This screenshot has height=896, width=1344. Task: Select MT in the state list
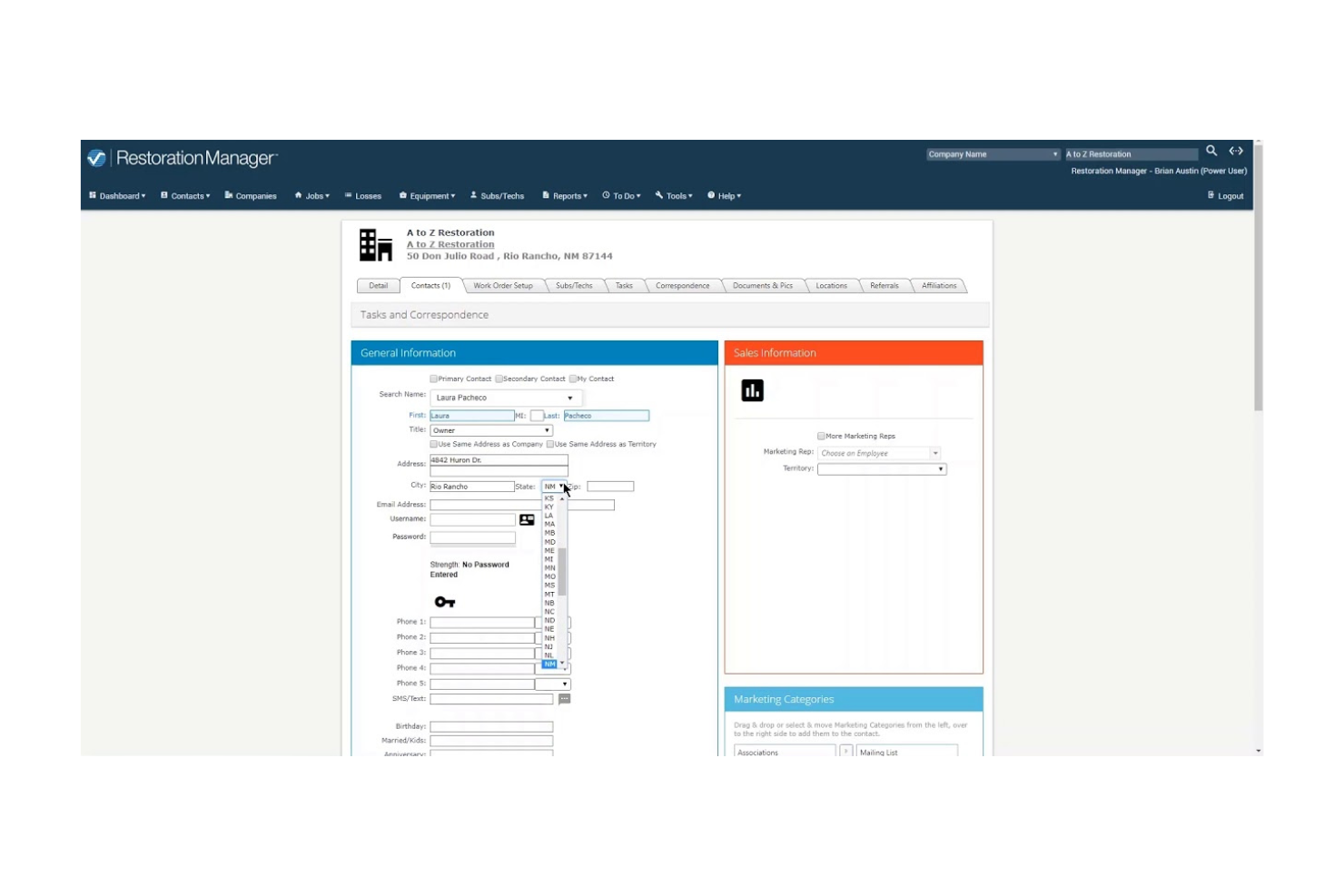549,595
